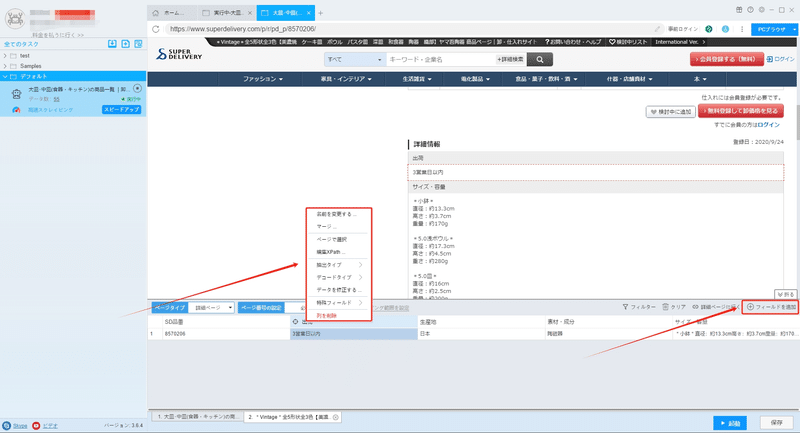
Task: Switch to the ホーム tab
Action: (x=173, y=13)
